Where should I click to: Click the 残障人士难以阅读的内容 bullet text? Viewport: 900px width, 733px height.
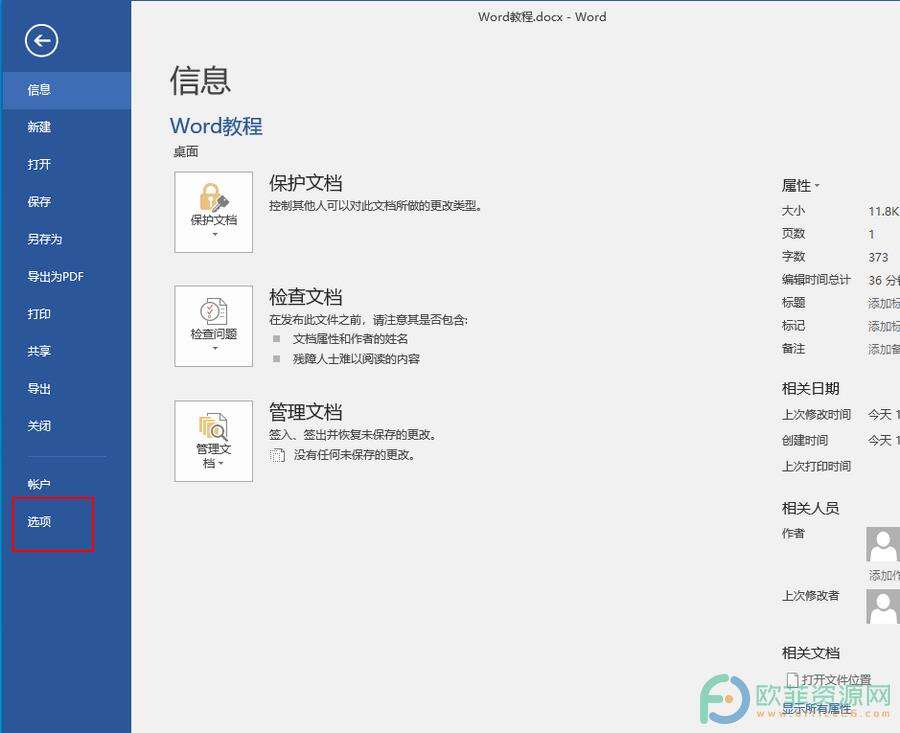coord(356,359)
